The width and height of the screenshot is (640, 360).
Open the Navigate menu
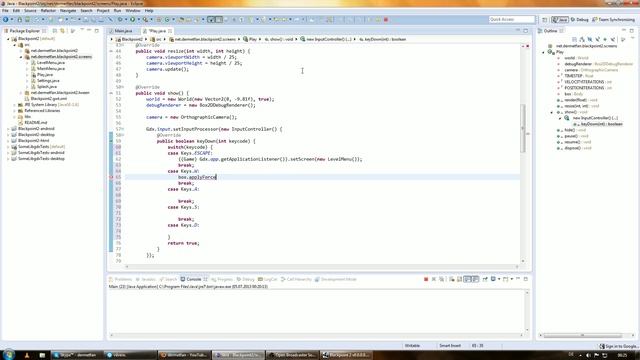pyautogui.click(x=68, y=11)
